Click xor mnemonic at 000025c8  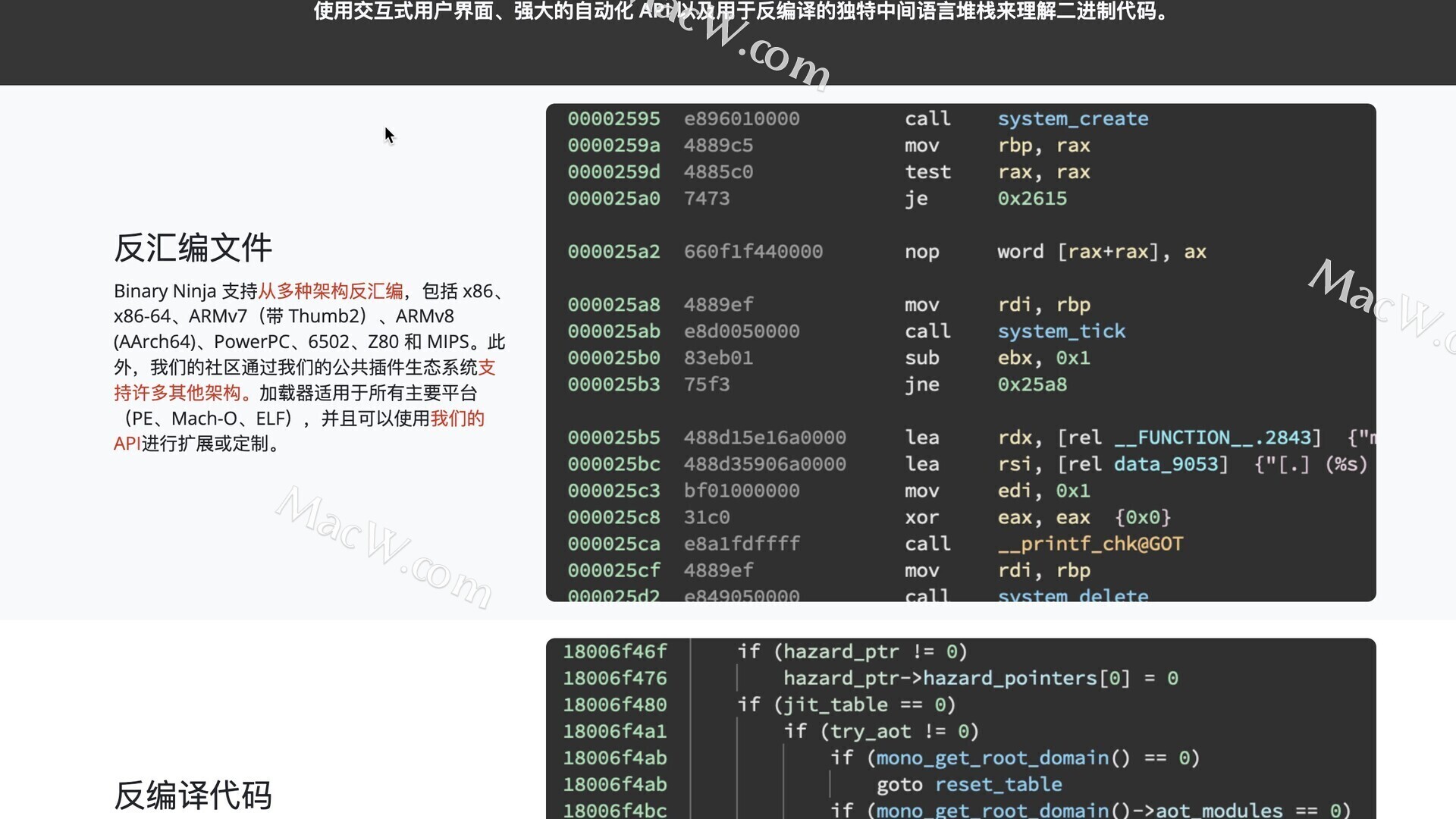(921, 517)
